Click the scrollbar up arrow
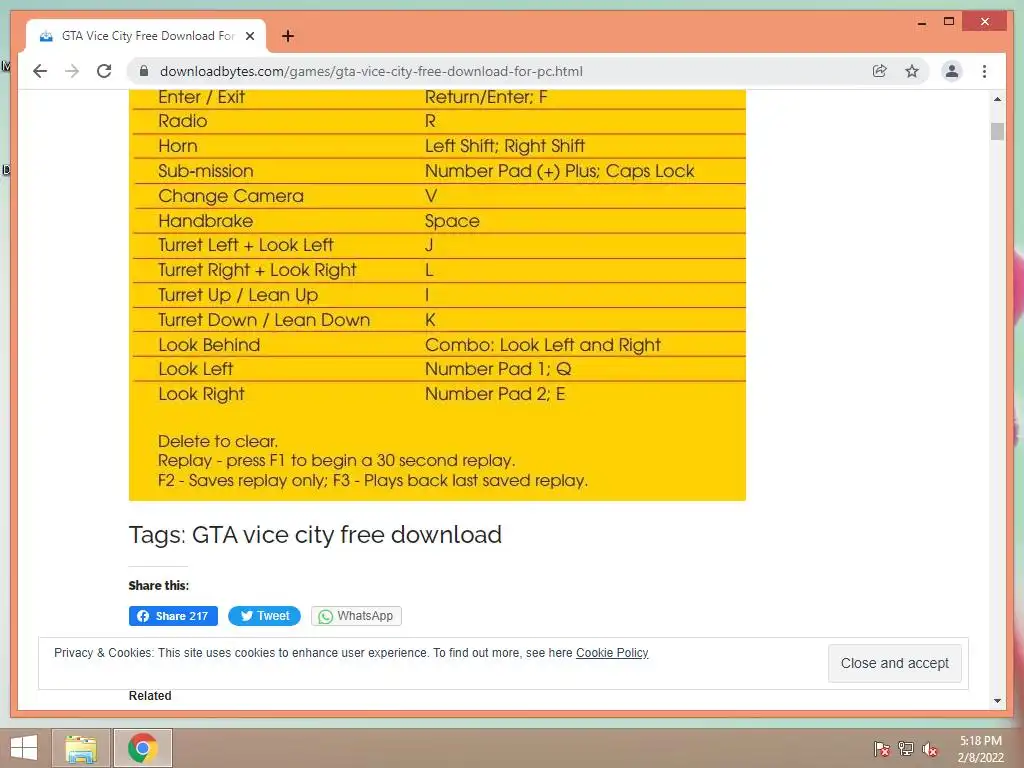The width and height of the screenshot is (1024, 768). point(997,99)
